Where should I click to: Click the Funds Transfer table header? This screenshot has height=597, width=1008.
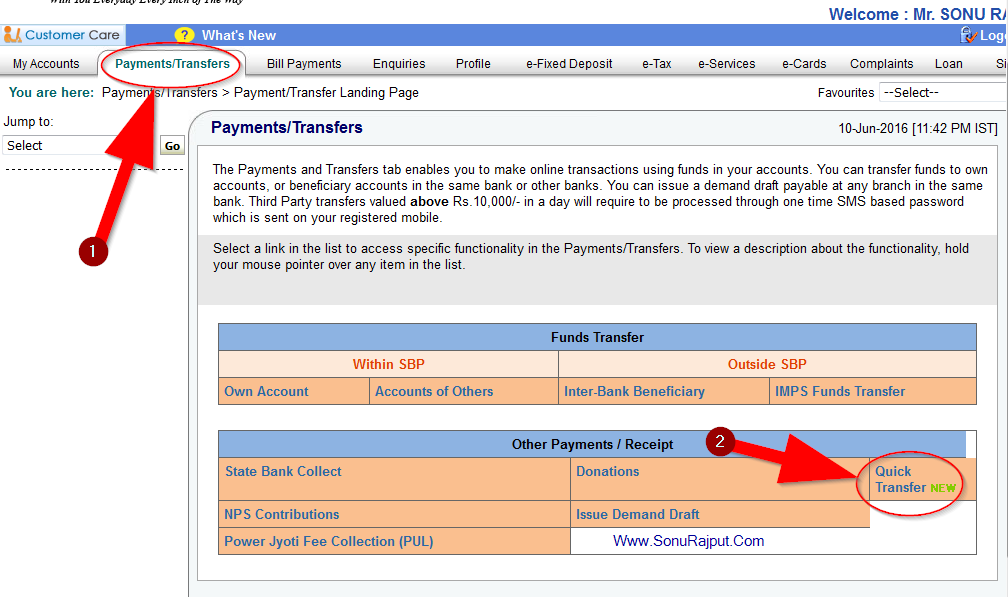coord(597,337)
